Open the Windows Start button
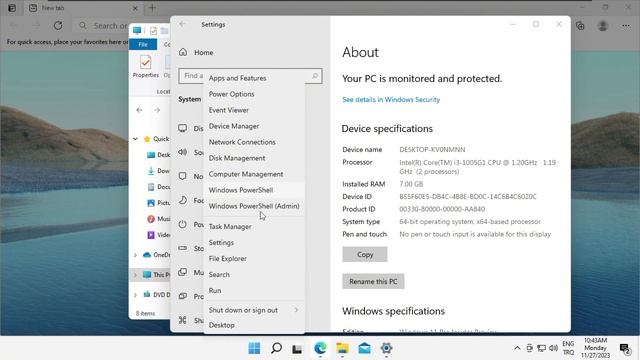The height and width of the screenshot is (360, 640). [x=254, y=348]
